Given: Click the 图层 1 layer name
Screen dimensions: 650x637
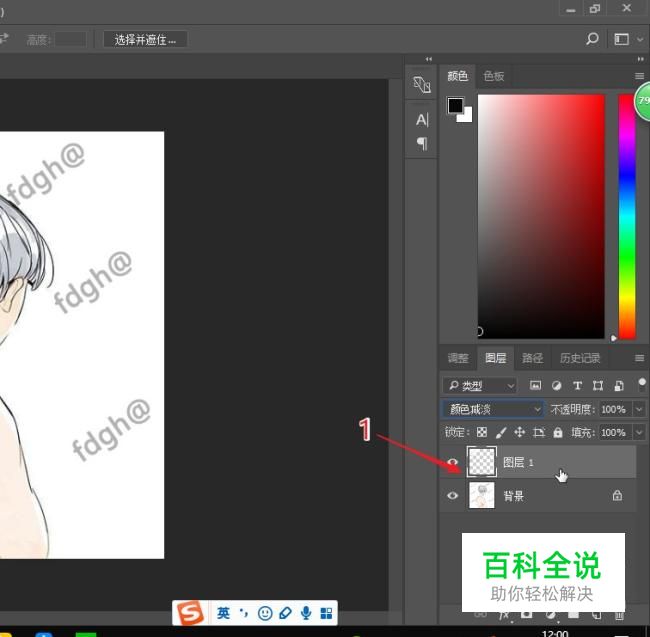Looking at the screenshot, I should (x=518, y=462).
